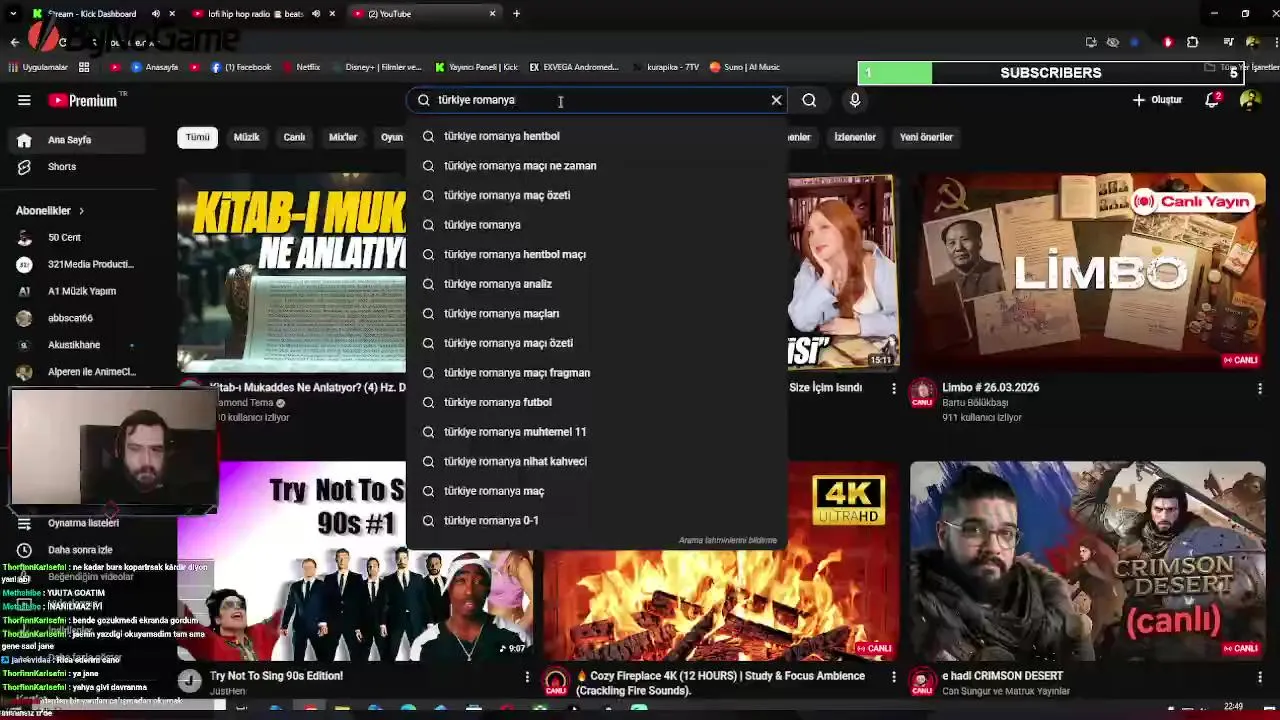
Task: Open the Facebook bookmark
Action: pos(241,67)
